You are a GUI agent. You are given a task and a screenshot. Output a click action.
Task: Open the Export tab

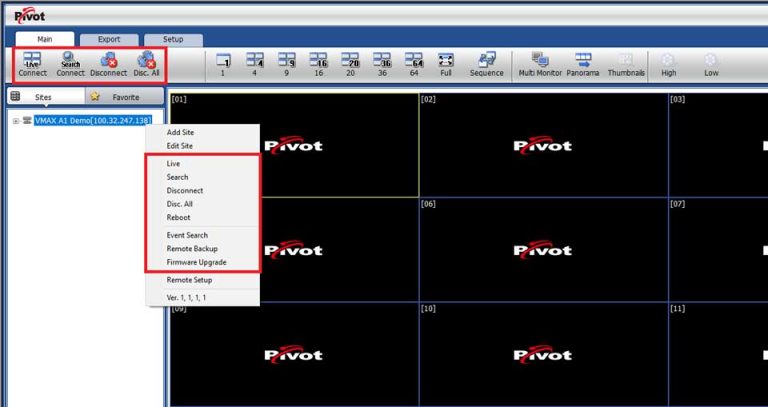[x=109, y=39]
